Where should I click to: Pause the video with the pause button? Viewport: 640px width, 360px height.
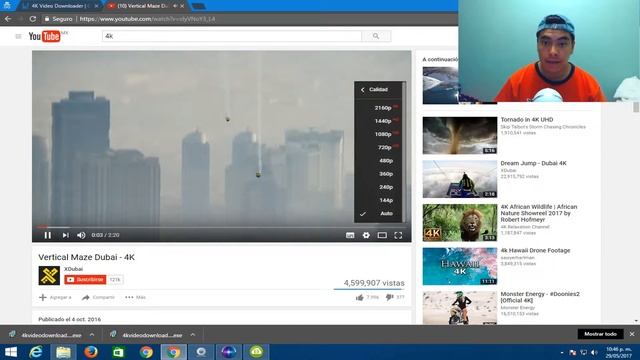click(x=48, y=235)
